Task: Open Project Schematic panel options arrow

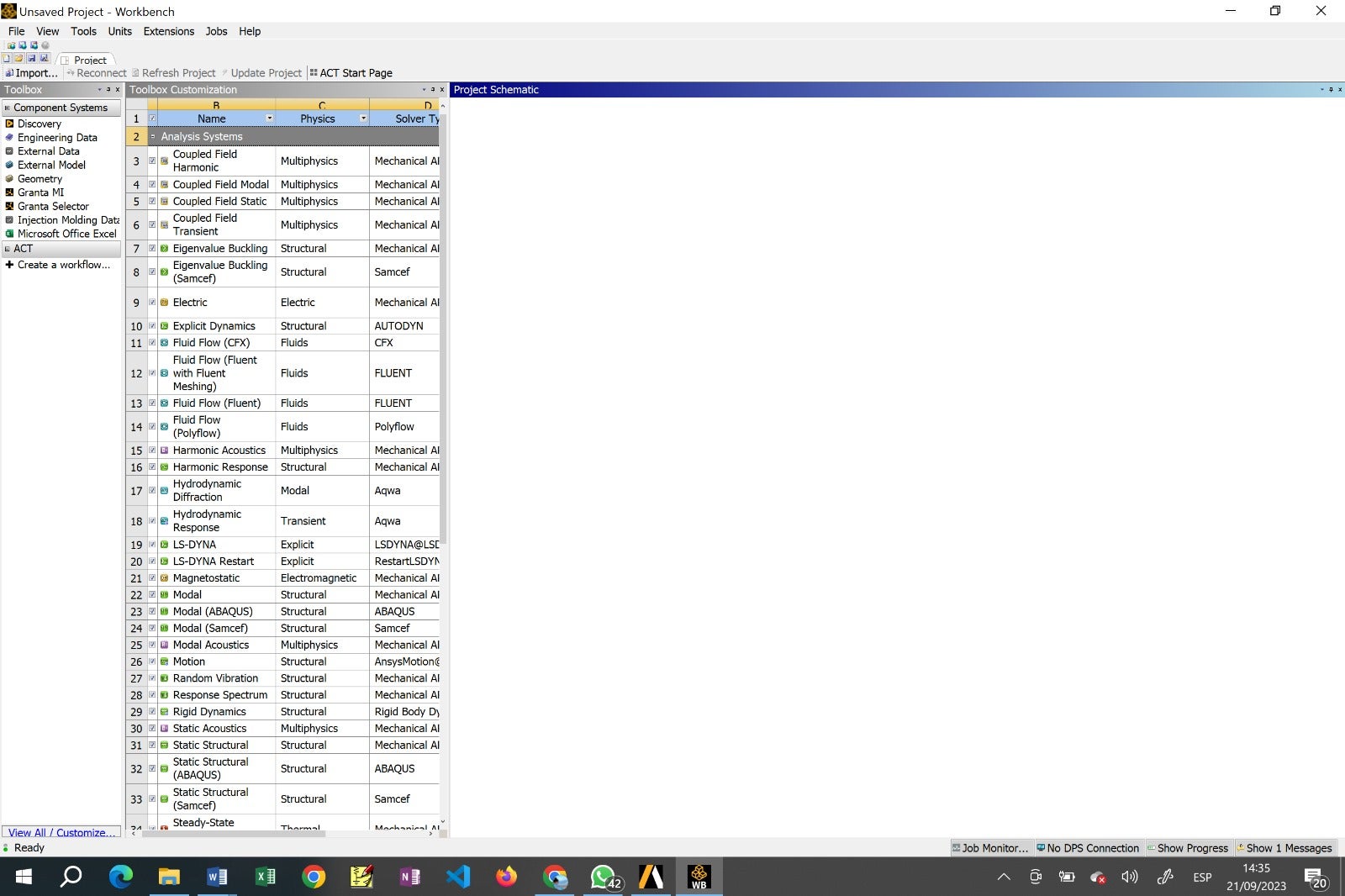Action: tap(1321, 90)
